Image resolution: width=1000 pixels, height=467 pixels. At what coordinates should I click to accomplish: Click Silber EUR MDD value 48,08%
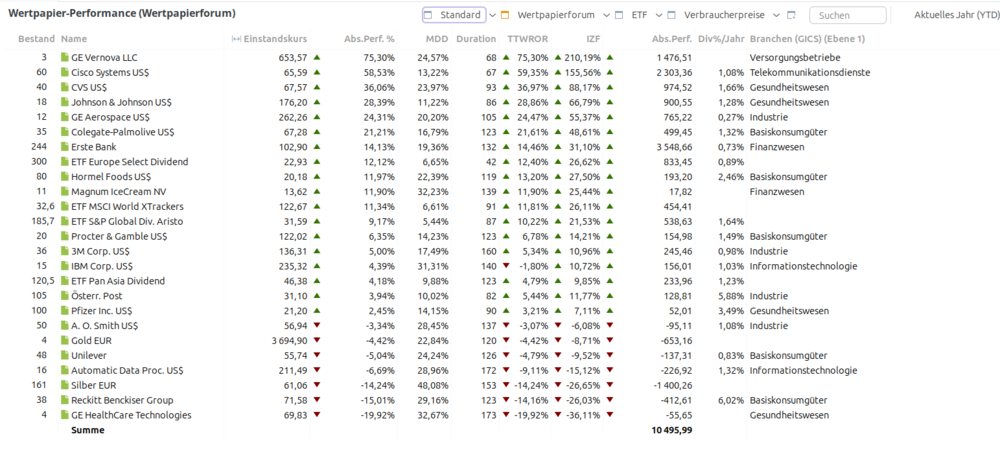pos(433,385)
